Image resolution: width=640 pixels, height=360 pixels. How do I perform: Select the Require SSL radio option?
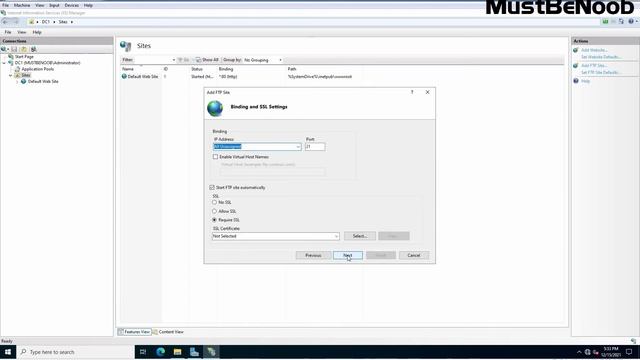coord(214,220)
